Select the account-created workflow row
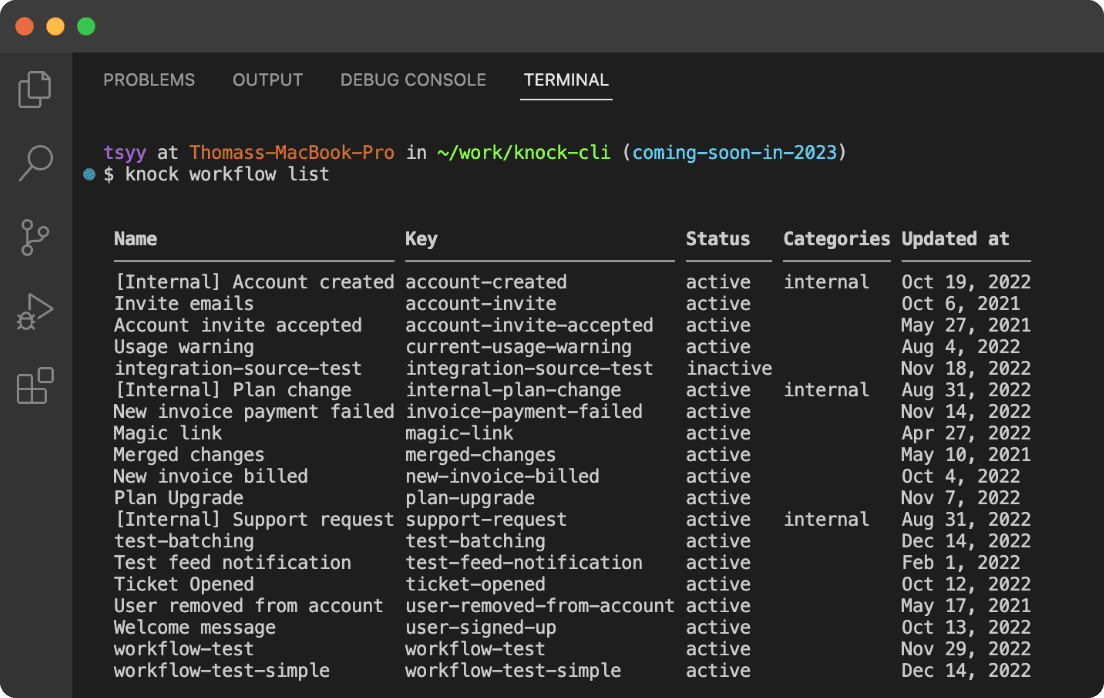 [300, 281]
